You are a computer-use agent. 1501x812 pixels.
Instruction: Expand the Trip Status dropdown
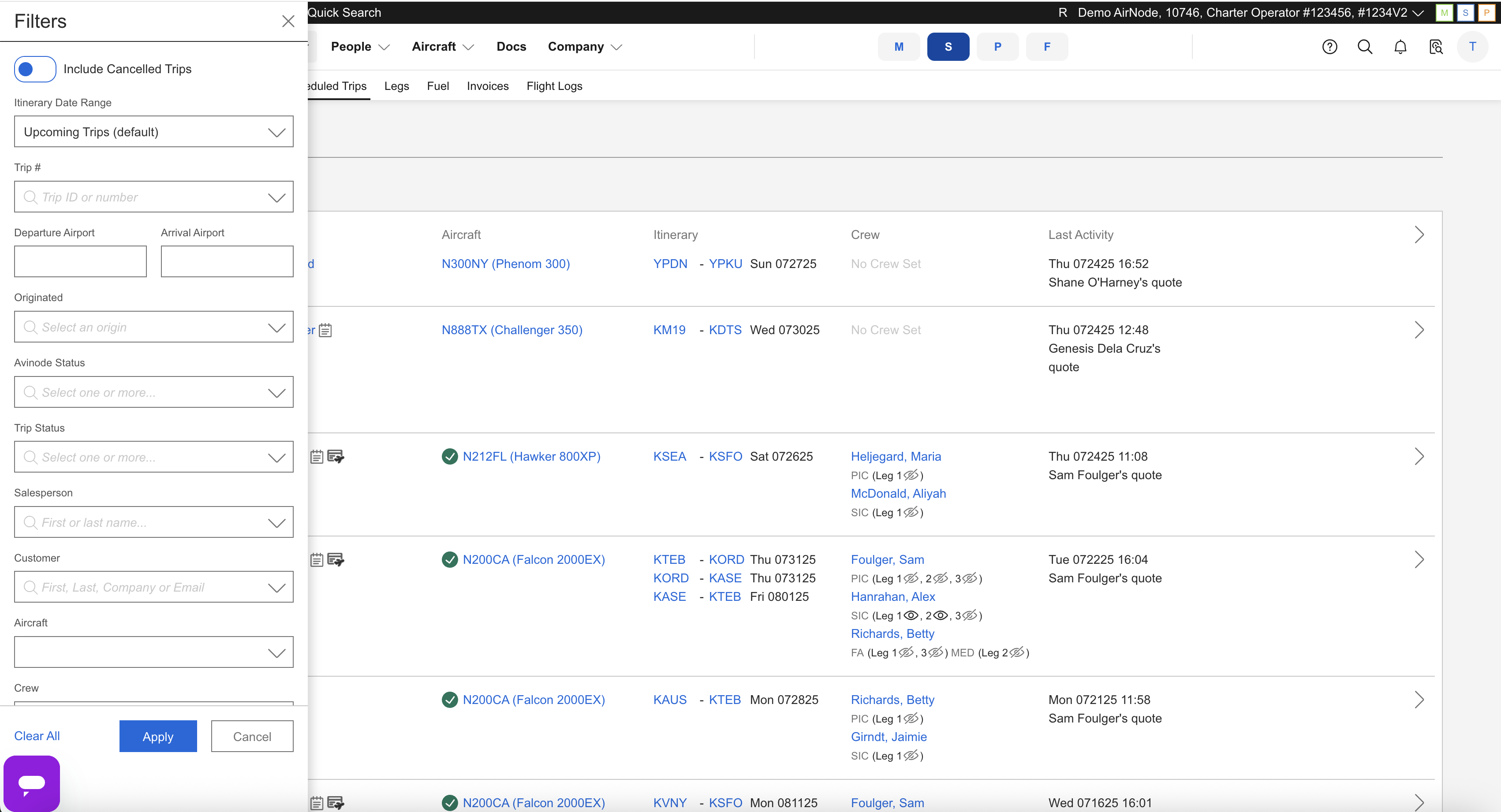[153, 457]
